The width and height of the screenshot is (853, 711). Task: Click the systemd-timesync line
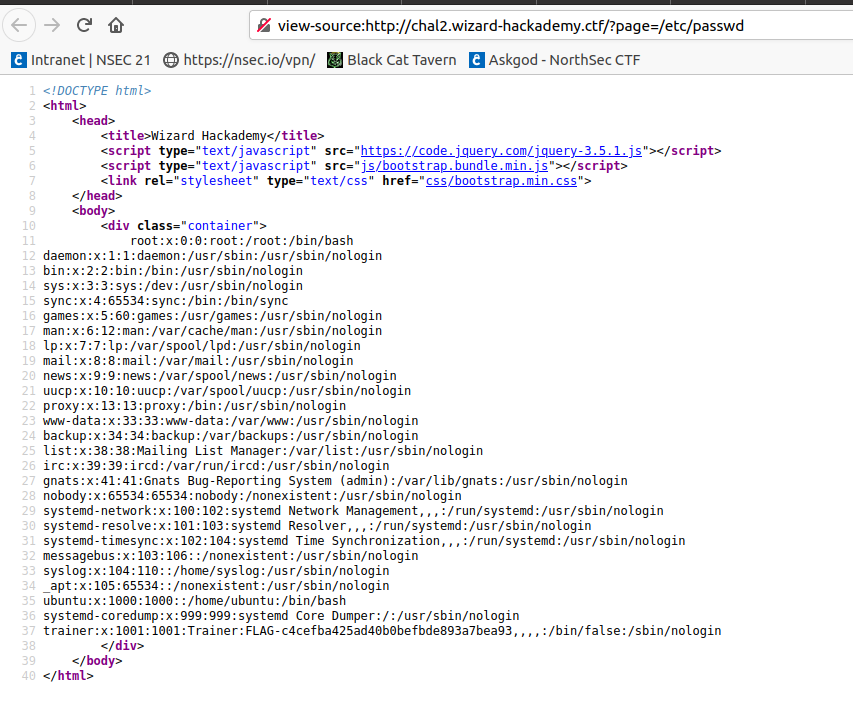tap(364, 541)
